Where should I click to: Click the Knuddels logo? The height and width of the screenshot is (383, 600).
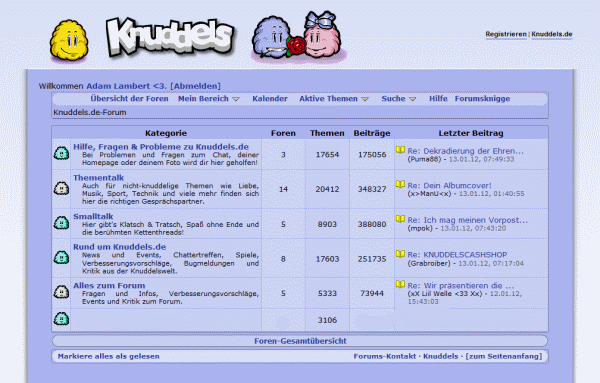tap(170, 37)
